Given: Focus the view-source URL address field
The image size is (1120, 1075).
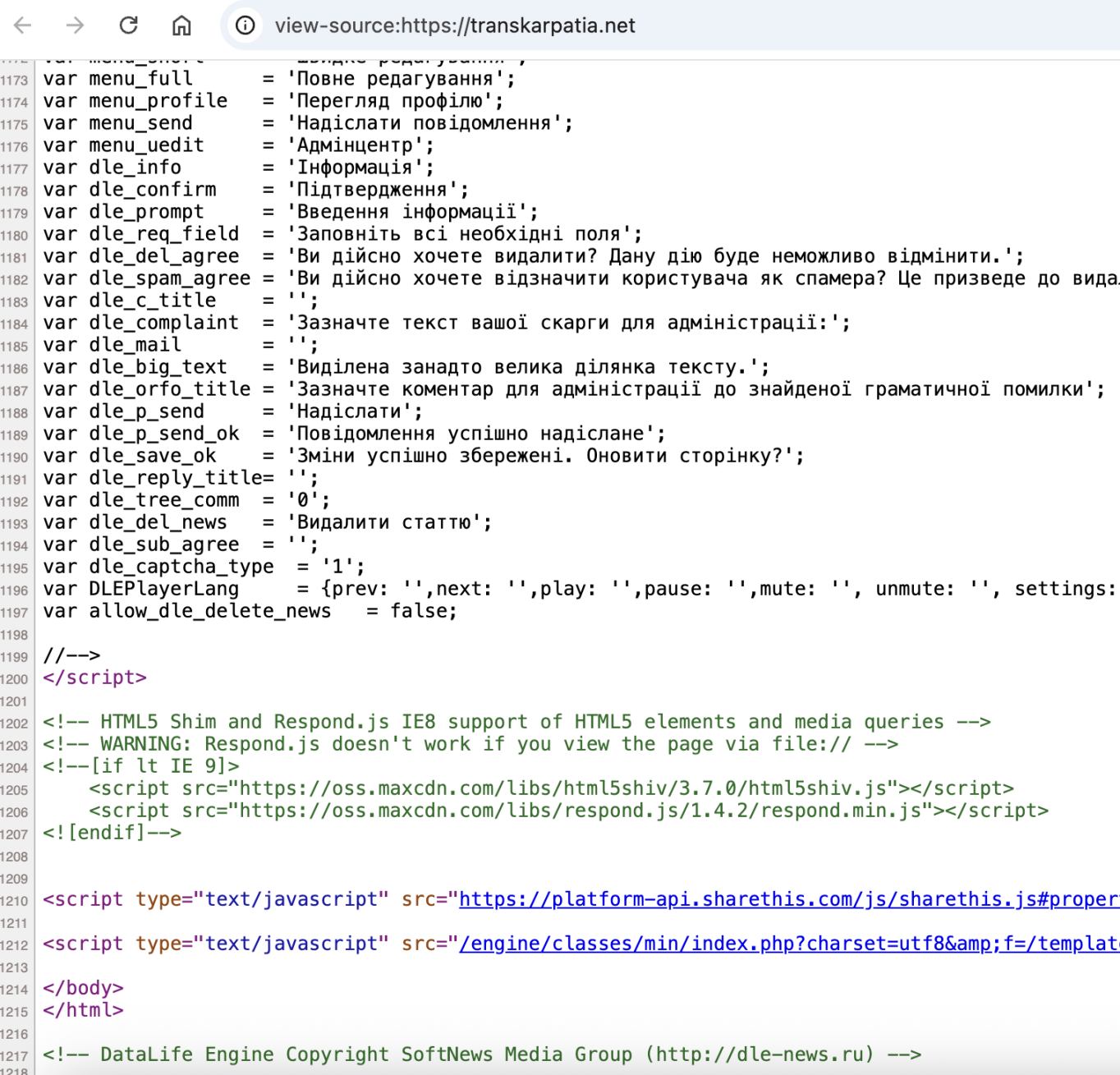Looking at the screenshot, I should click(x=455, y=25).
